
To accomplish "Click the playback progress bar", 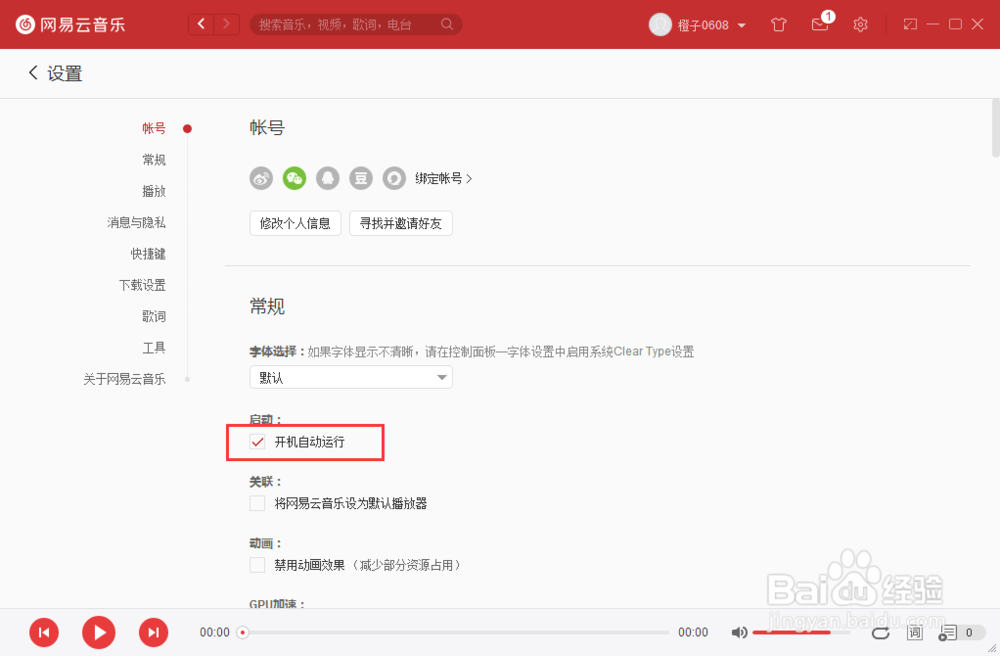I will pos(454,632).
